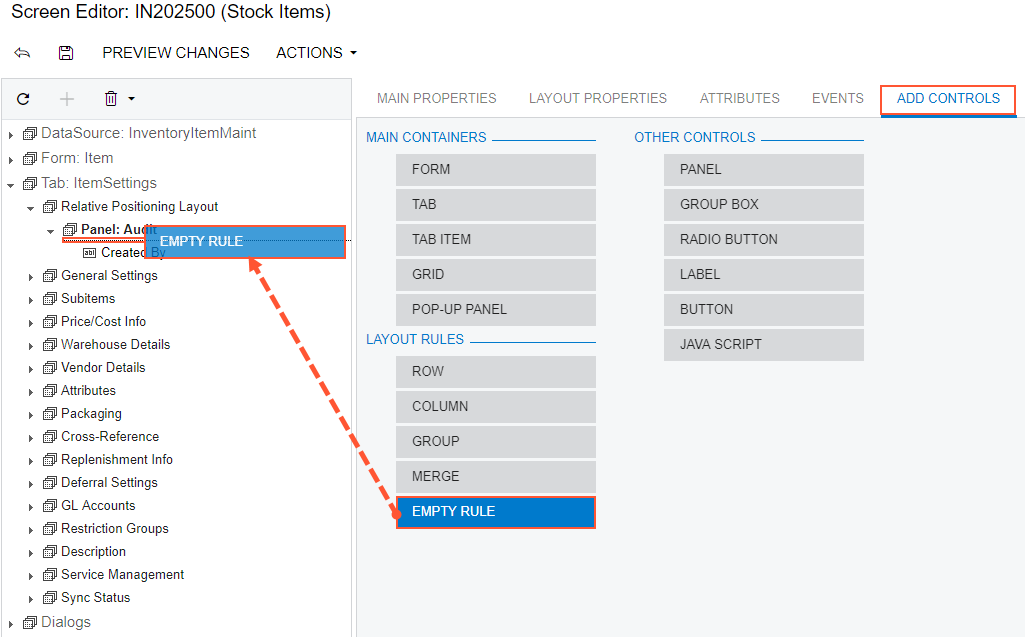The image size is (1025, 637).
Task: Click the Form: Item node icon
Action: point(30,158)
